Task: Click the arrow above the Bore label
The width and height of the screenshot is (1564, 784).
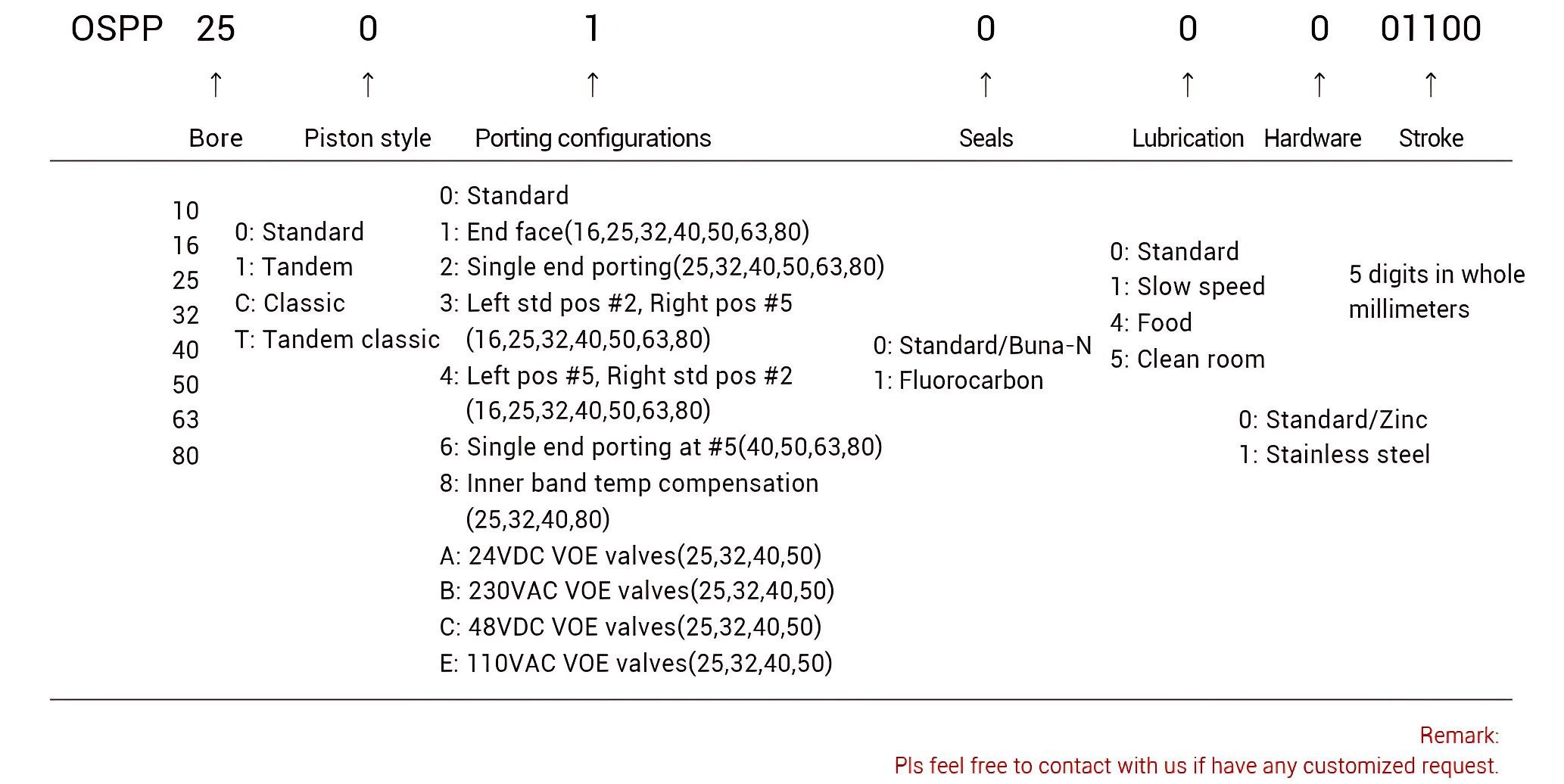Action: [x=216, y=84]
